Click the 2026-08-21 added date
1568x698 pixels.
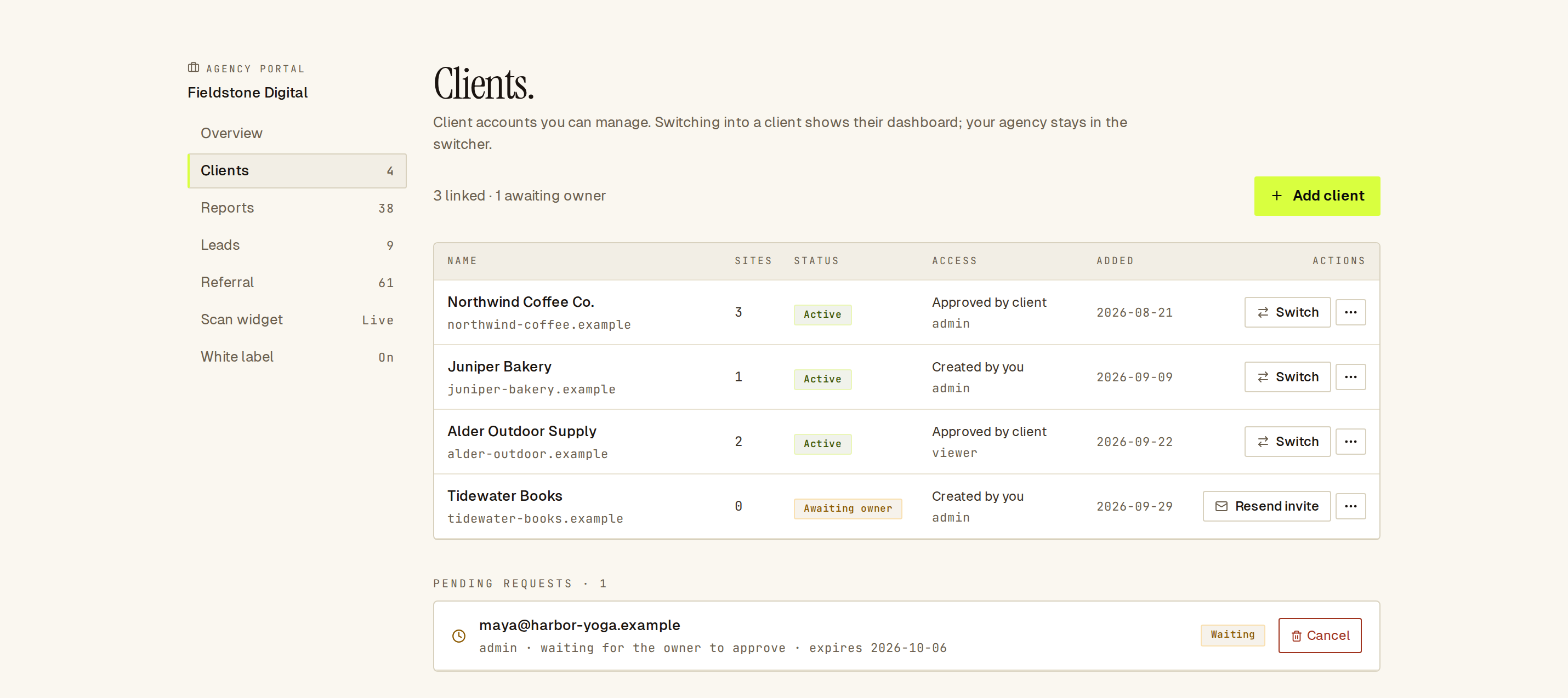click(1135, 313)
